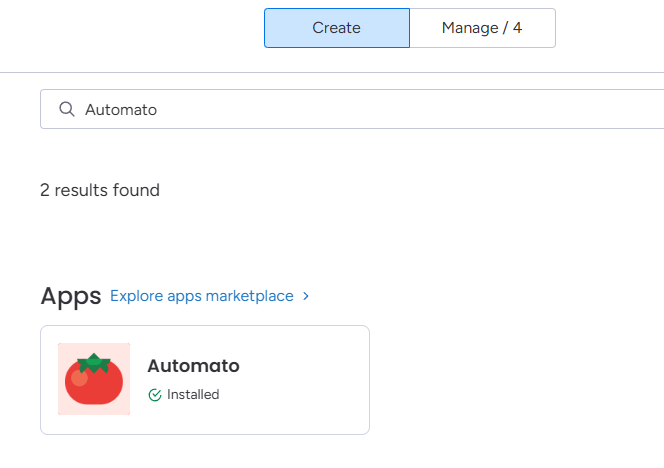664x468 pixels.
Task: Place cursor after Automato in search box
Action: click(x=158, y=109)
